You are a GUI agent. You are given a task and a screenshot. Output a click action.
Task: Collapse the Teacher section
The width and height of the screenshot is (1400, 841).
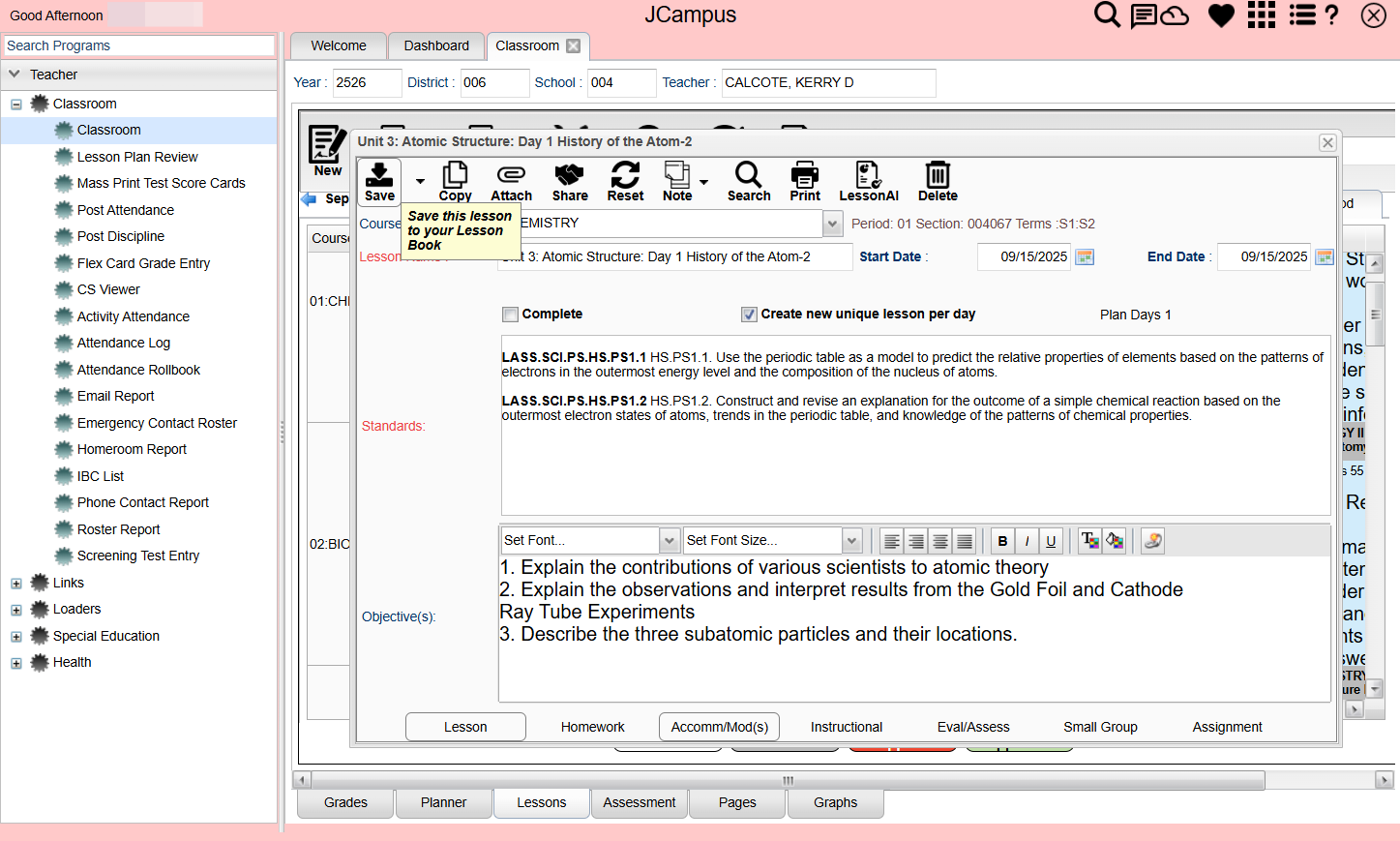tap(15, 75)
